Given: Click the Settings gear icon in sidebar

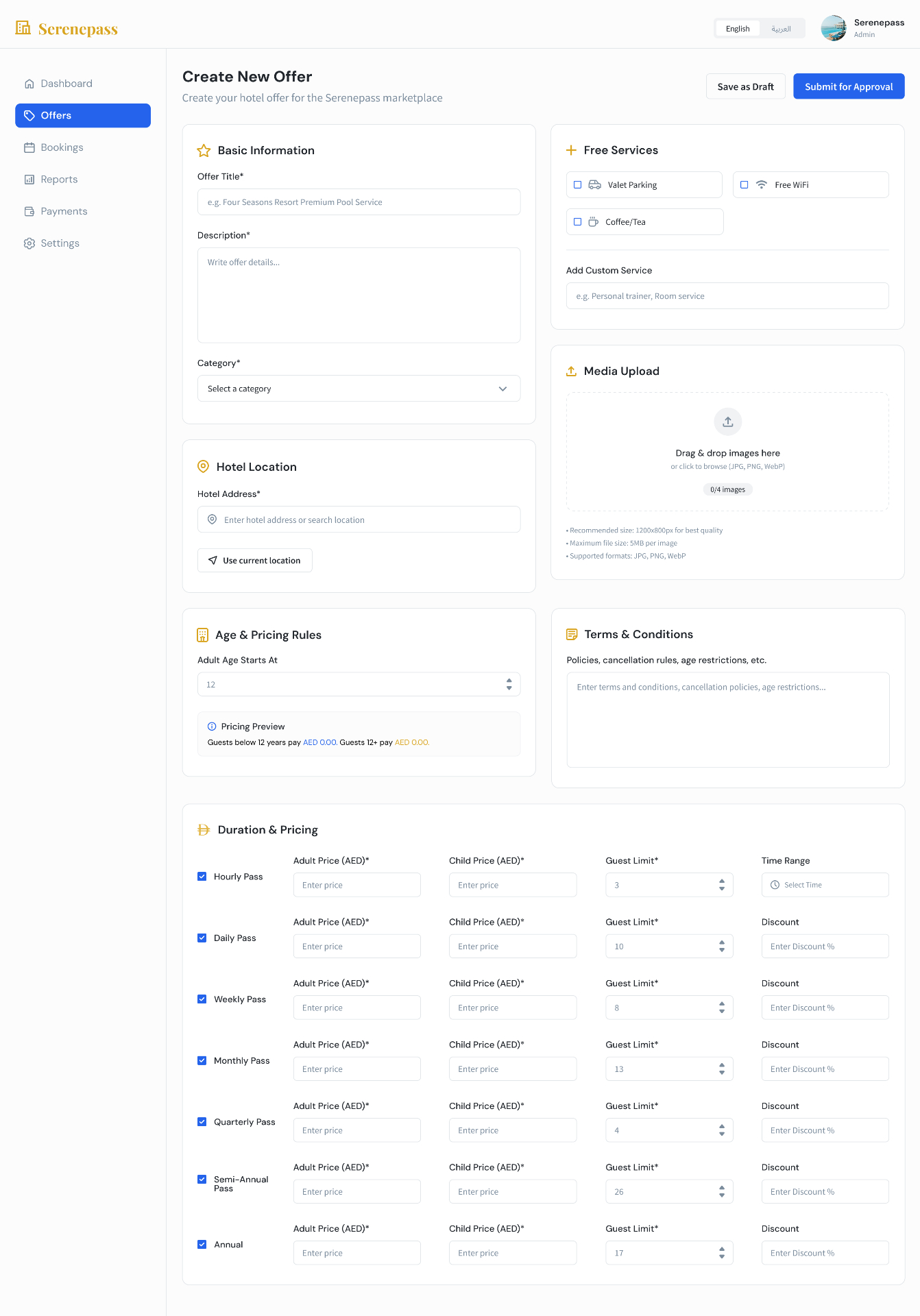Looking at the screenshot, I should point(29,243).
